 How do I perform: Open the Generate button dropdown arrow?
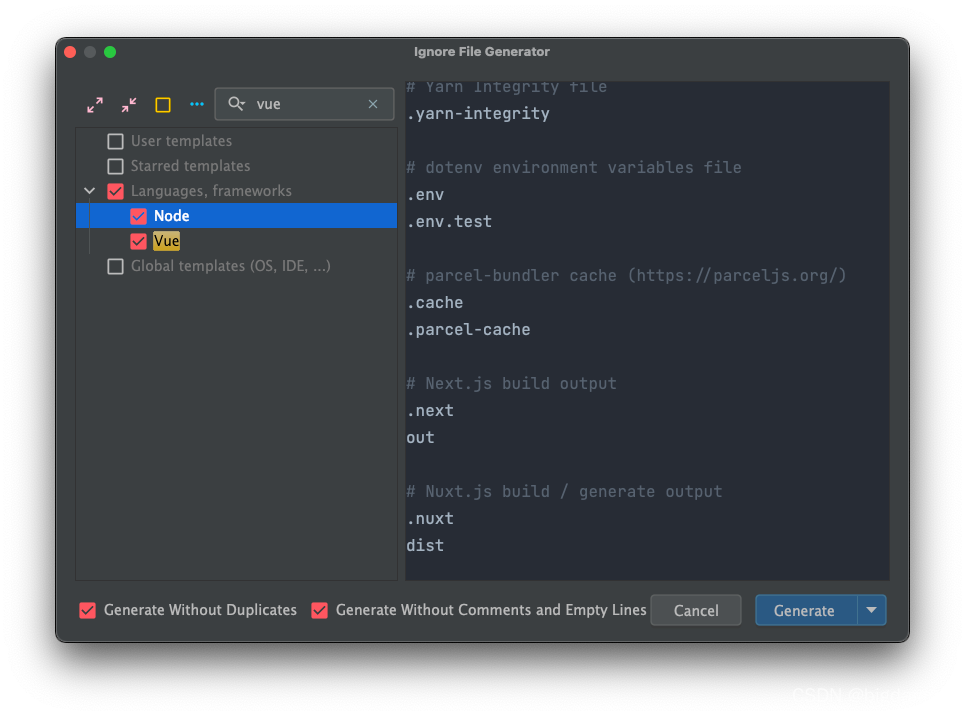coord(871,610)
